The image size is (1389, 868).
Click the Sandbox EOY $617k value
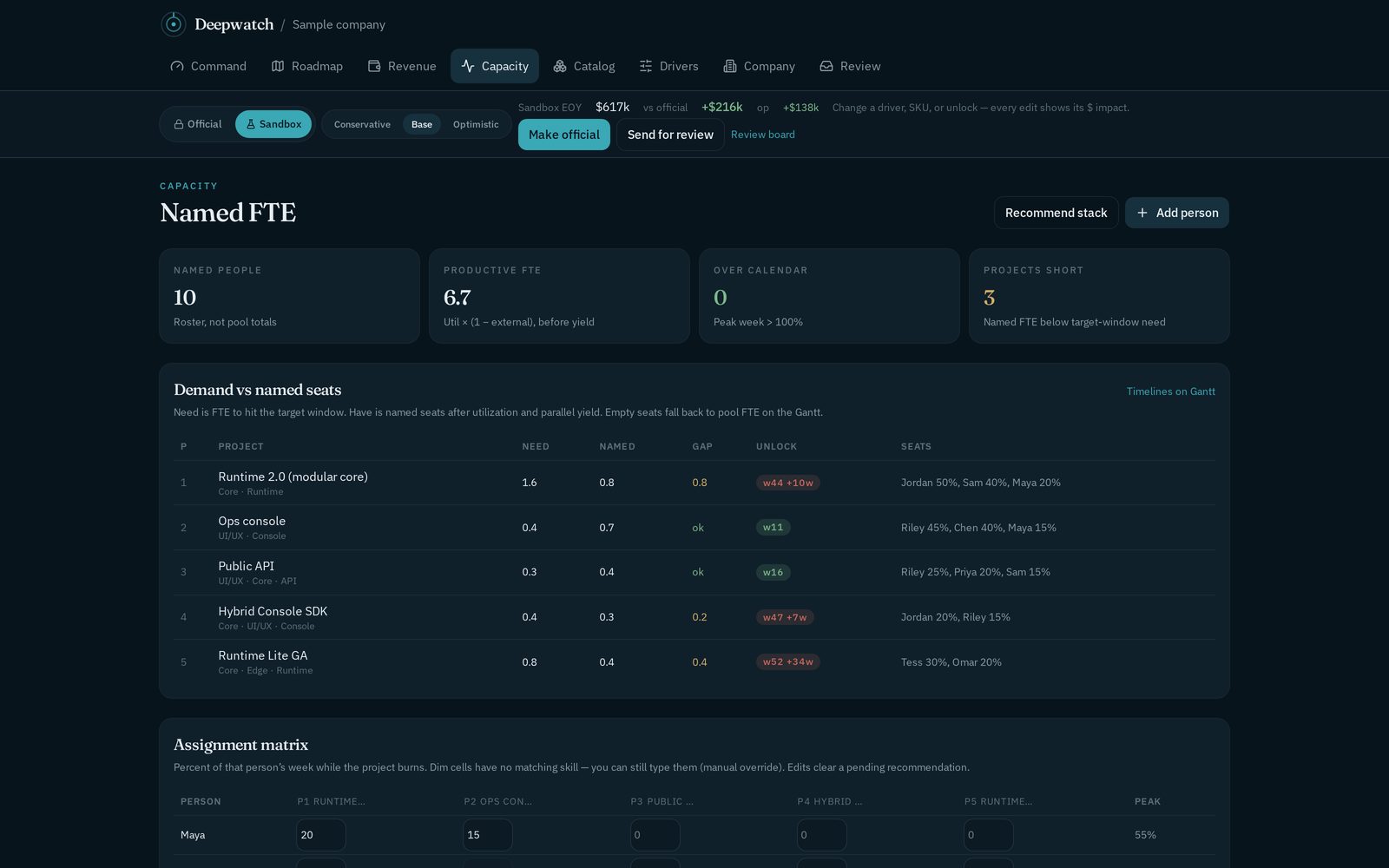click(x=612, y=107)
